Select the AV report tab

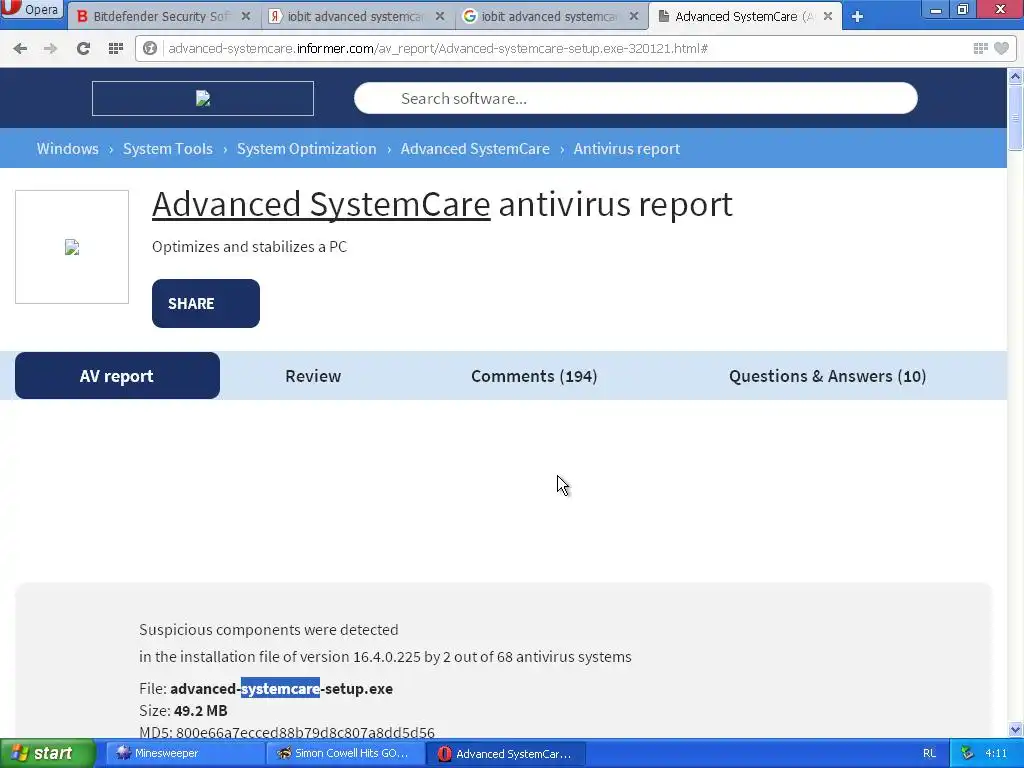click(x=118, y=376)
